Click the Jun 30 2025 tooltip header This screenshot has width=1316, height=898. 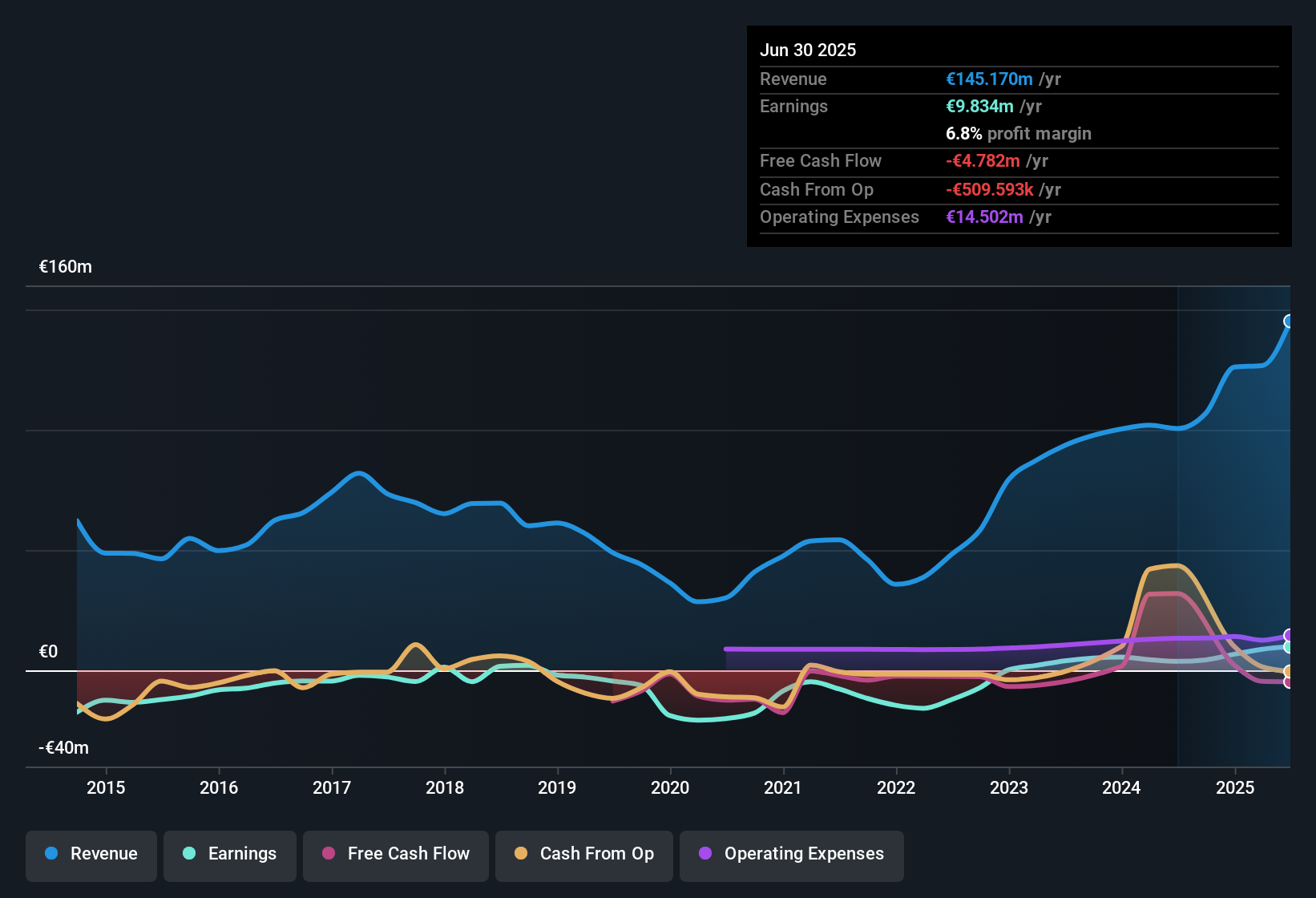point(808,50)
